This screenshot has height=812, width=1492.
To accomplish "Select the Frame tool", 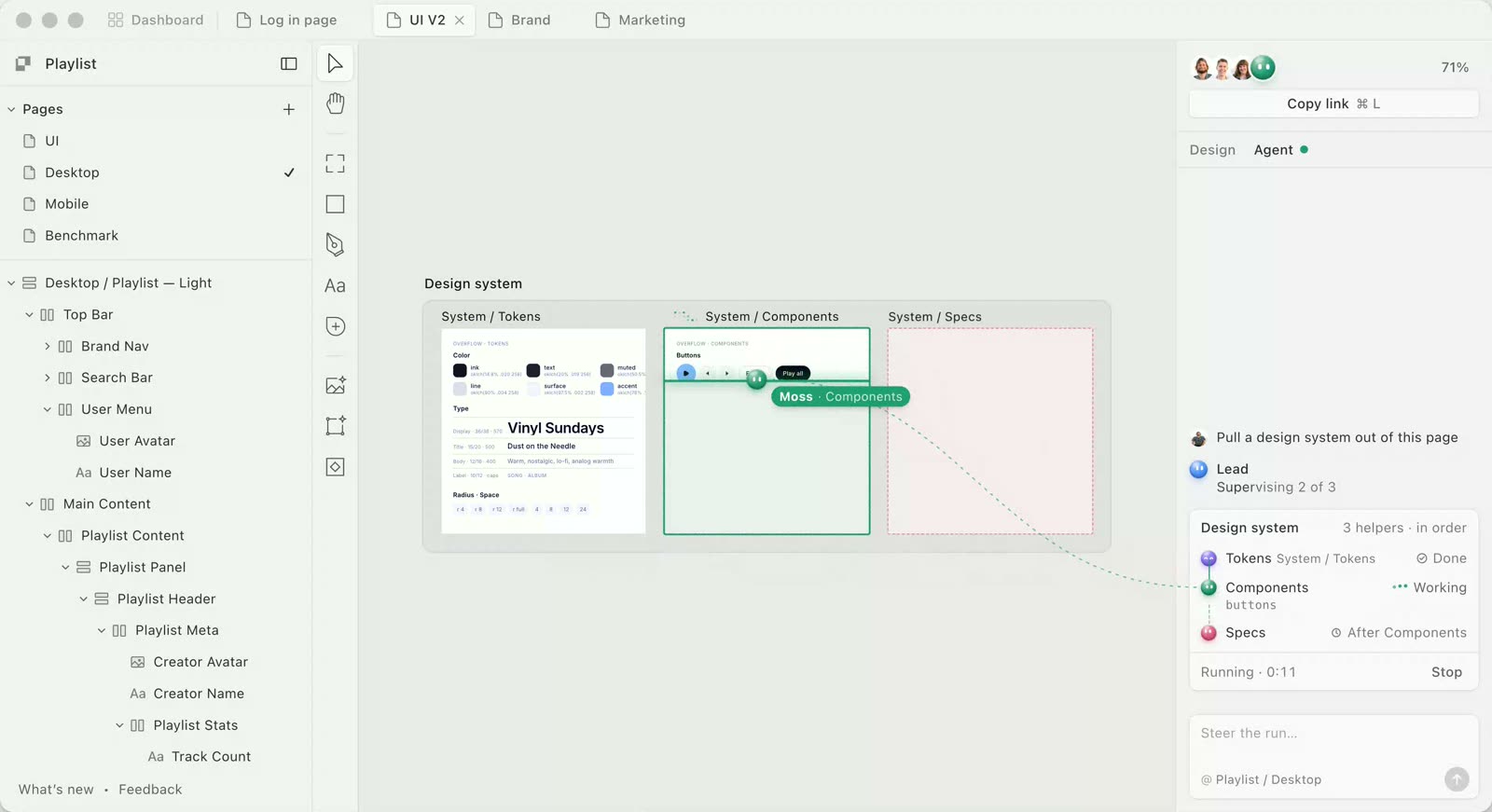I will point(335,164).
